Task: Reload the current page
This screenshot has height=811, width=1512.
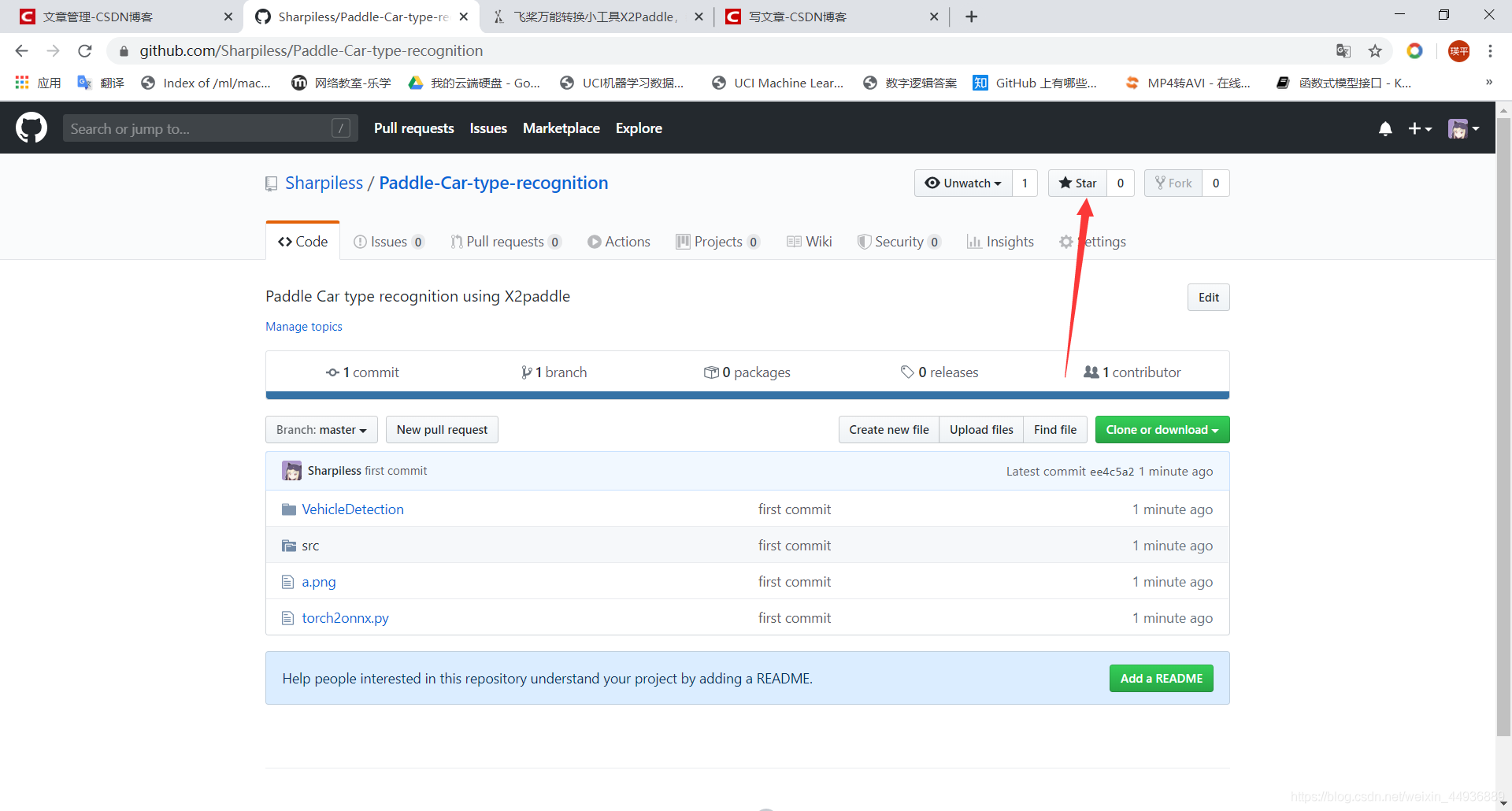Action: 85,51
